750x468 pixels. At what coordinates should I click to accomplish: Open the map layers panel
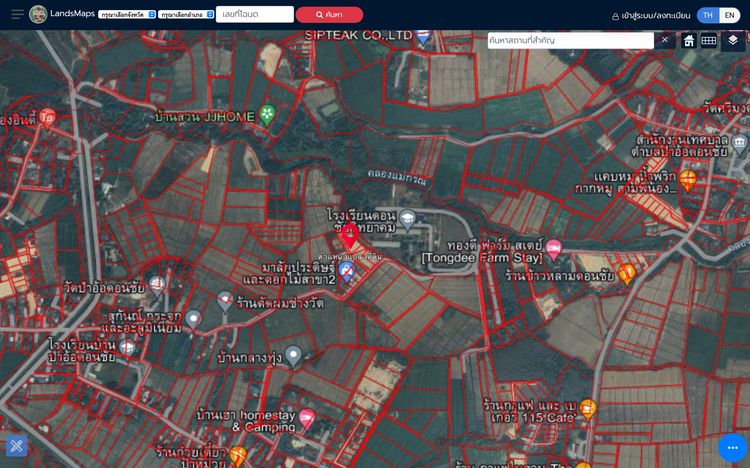click(733, 40)
